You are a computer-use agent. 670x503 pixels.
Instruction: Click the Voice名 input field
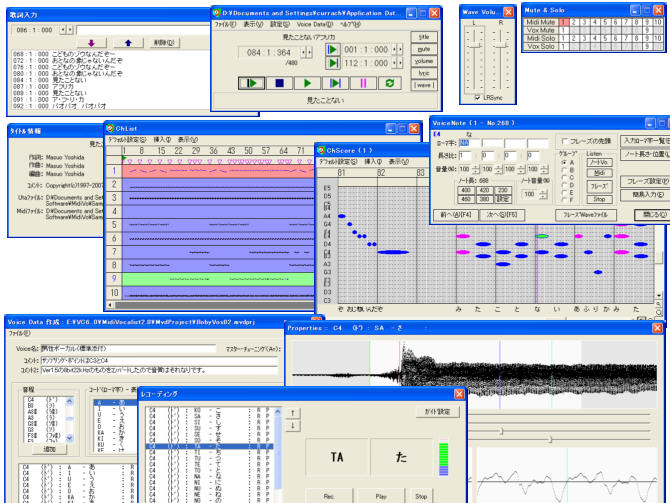point(128,349)
